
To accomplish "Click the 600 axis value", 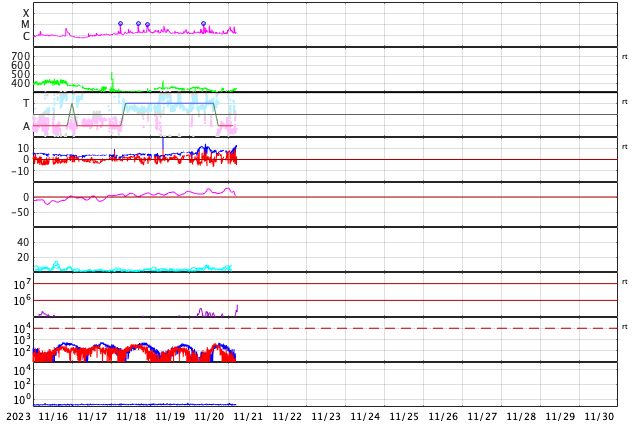I will 21,65.
